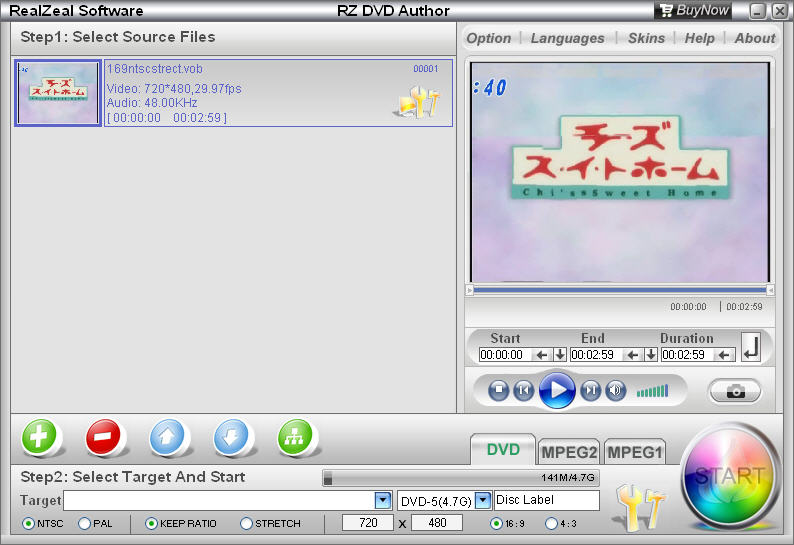This screenshot has width=794, height=545.
Task: Select file name 169ntscstrect.vob
Action: point(154,69)
